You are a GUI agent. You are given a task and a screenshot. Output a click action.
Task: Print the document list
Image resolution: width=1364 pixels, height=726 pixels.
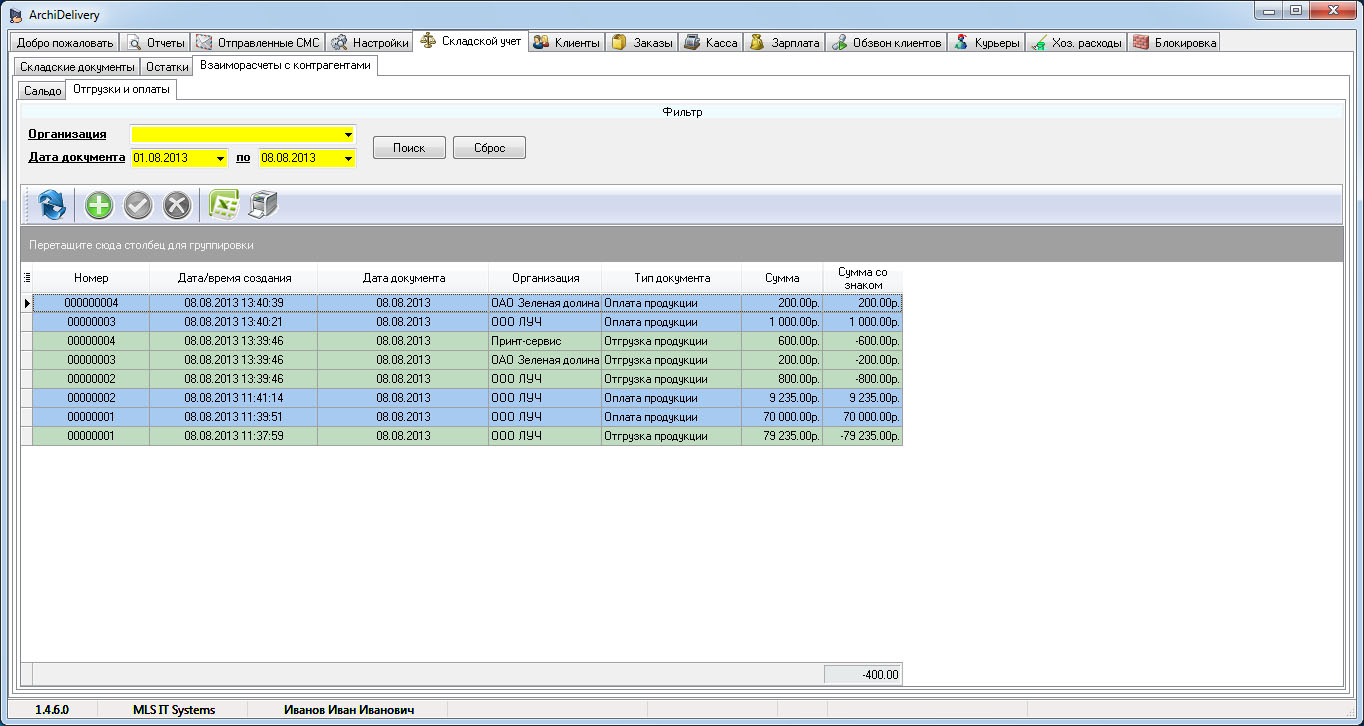tap(262, 206)
